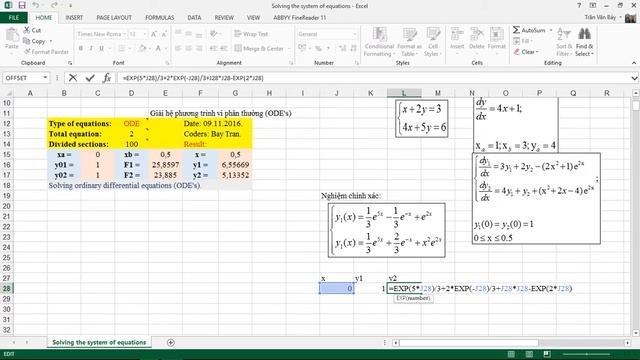Switch to the DATA tab
Viewport: 640px width, 360px height.
194,18
